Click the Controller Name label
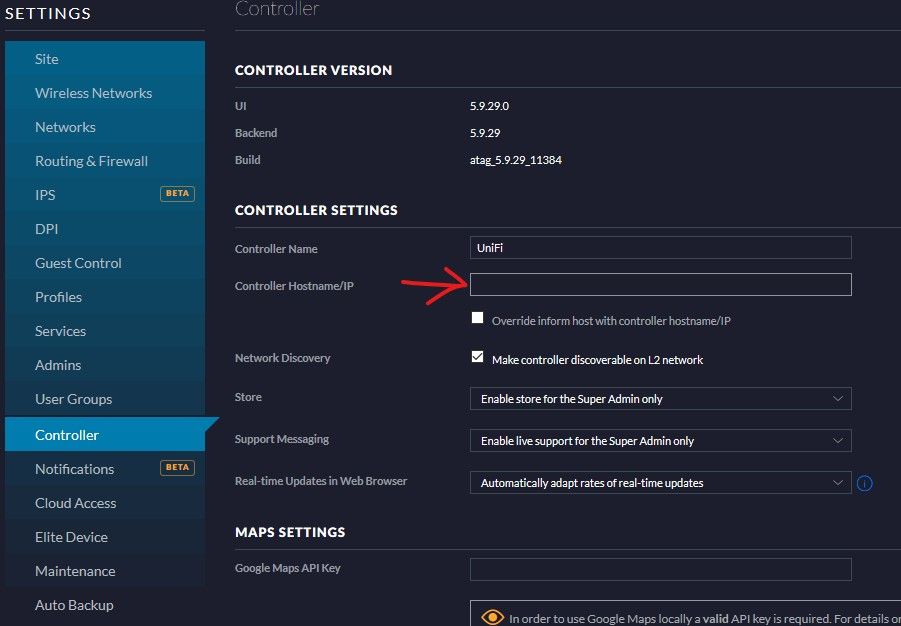 276,249
